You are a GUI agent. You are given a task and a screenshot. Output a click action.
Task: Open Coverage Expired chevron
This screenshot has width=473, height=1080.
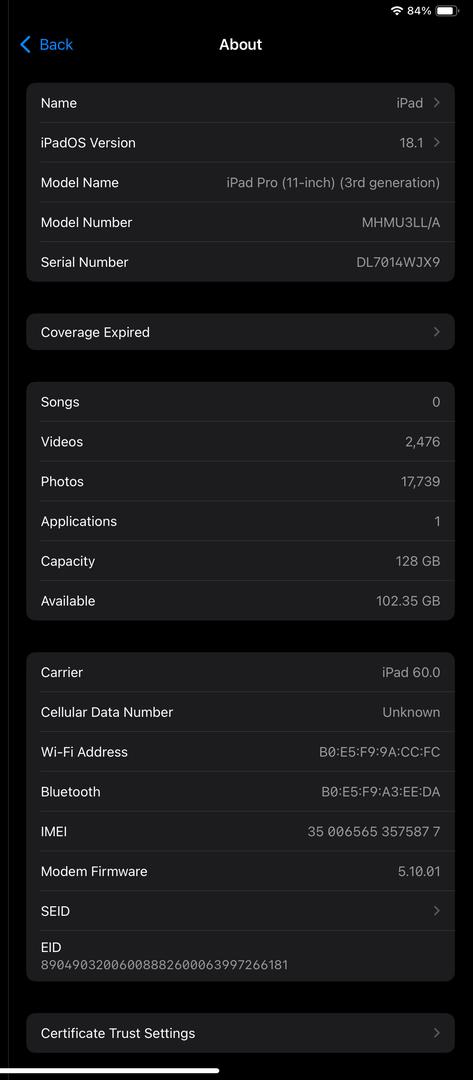(x=437, y=332)
